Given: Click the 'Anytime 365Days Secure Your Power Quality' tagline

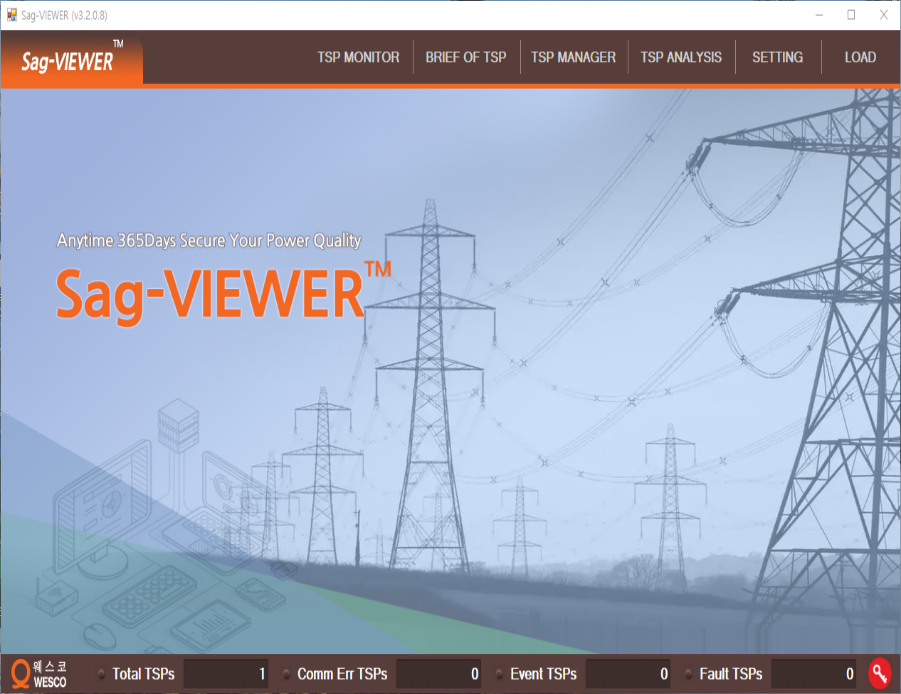Looking at the screenshot, I should coord(209,240).
